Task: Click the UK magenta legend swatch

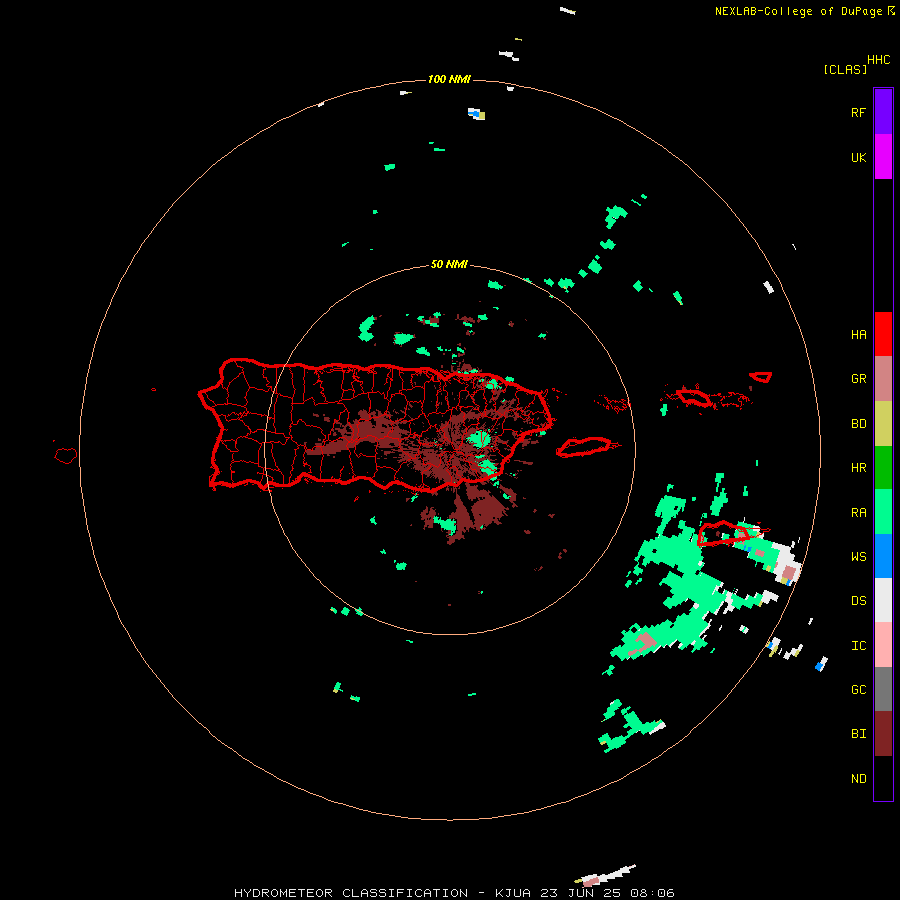Action: 883,157
